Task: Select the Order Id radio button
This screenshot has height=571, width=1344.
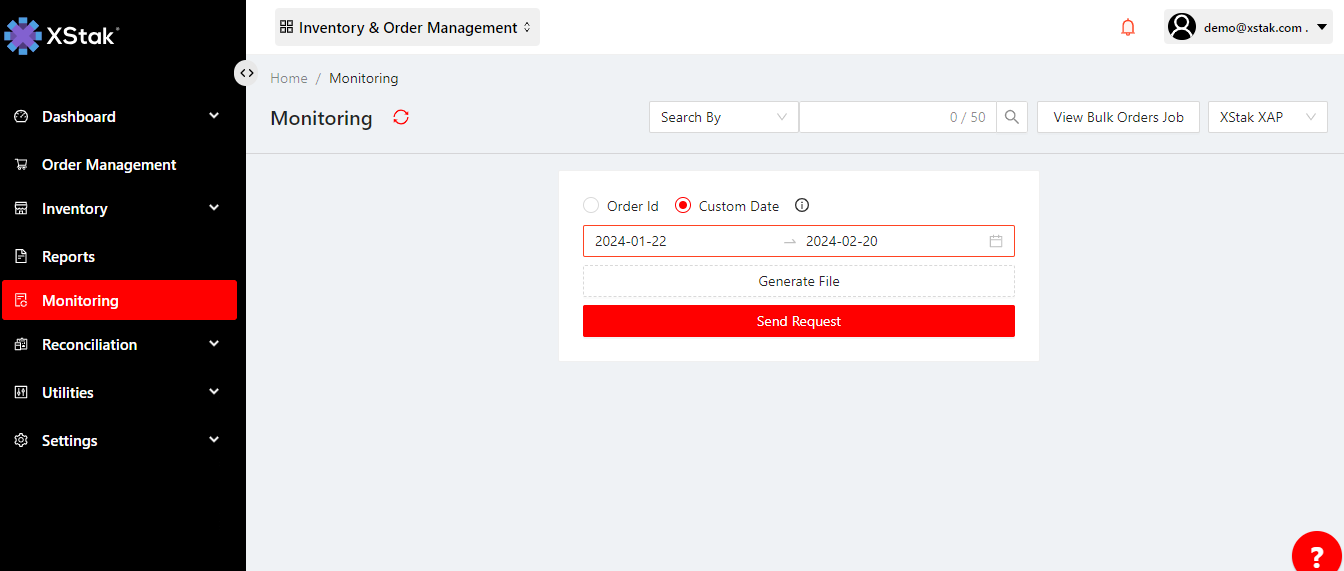Action: (591, 206)
